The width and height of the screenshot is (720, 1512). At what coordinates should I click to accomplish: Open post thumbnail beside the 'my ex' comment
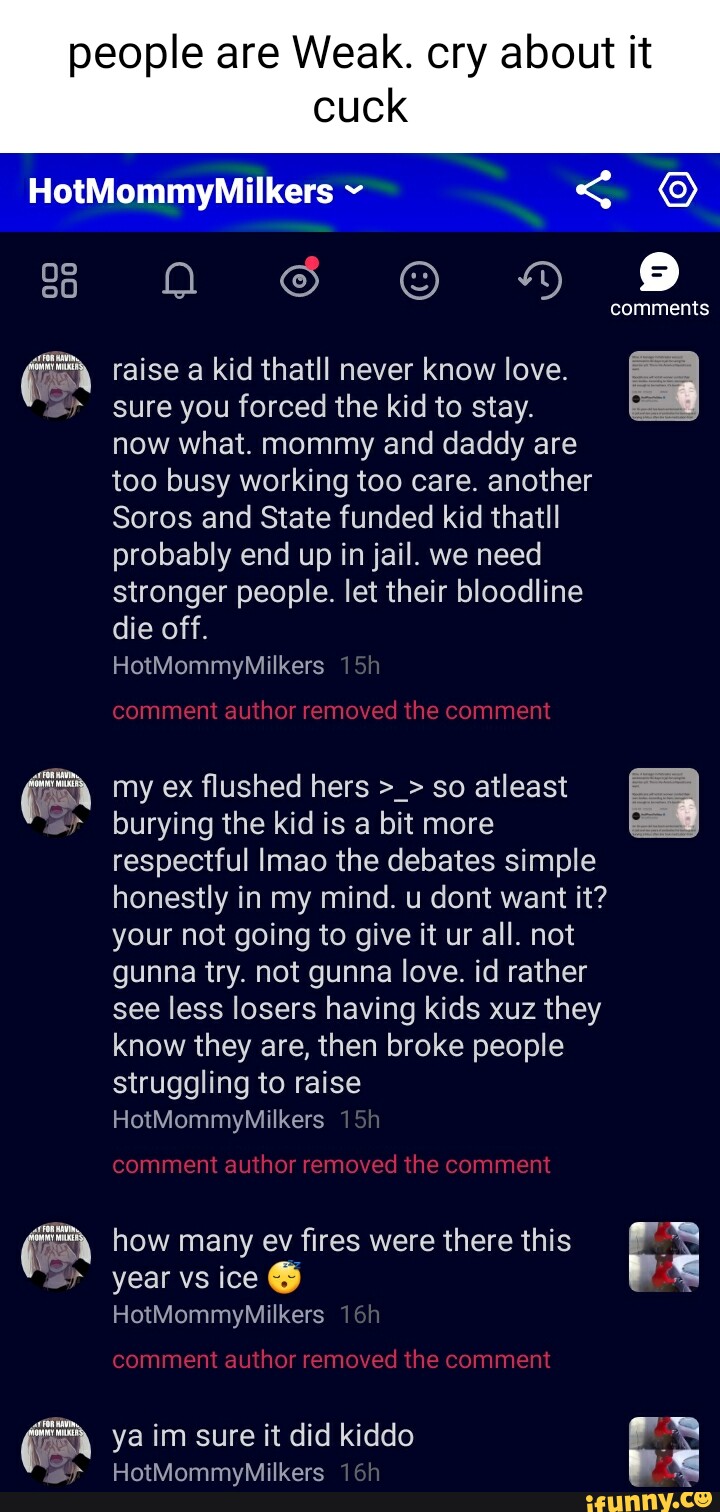tap(663, 803)
